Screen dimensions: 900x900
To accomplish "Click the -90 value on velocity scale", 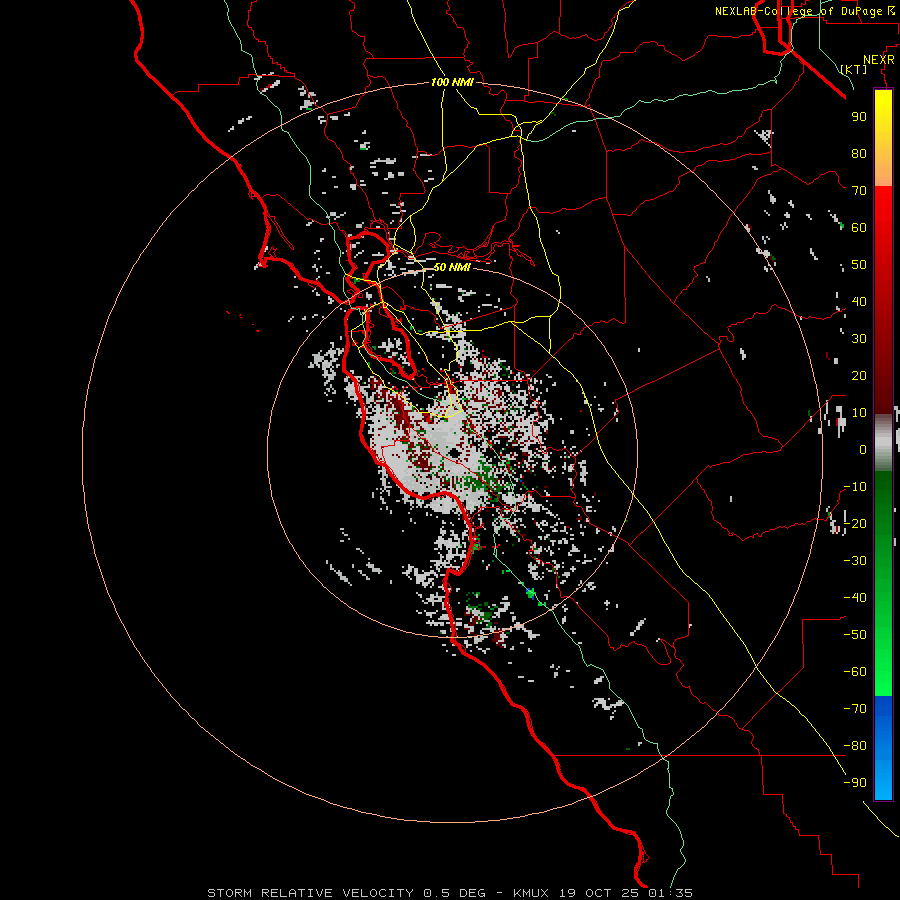I will pyautogui.click(x=855, y=783).
